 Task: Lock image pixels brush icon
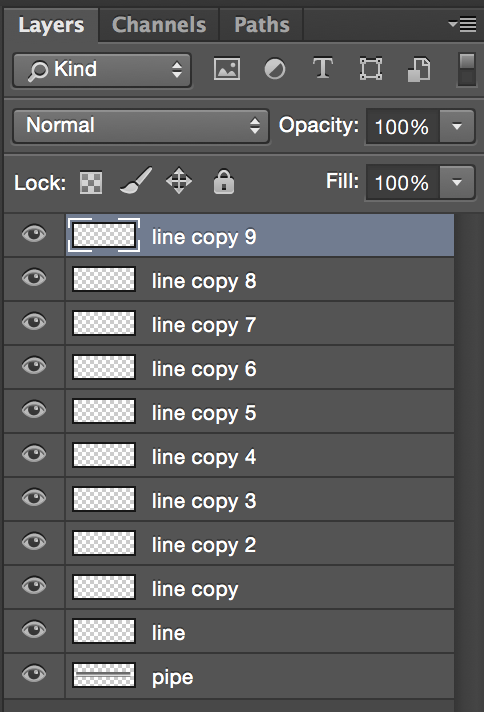(136, 181)
